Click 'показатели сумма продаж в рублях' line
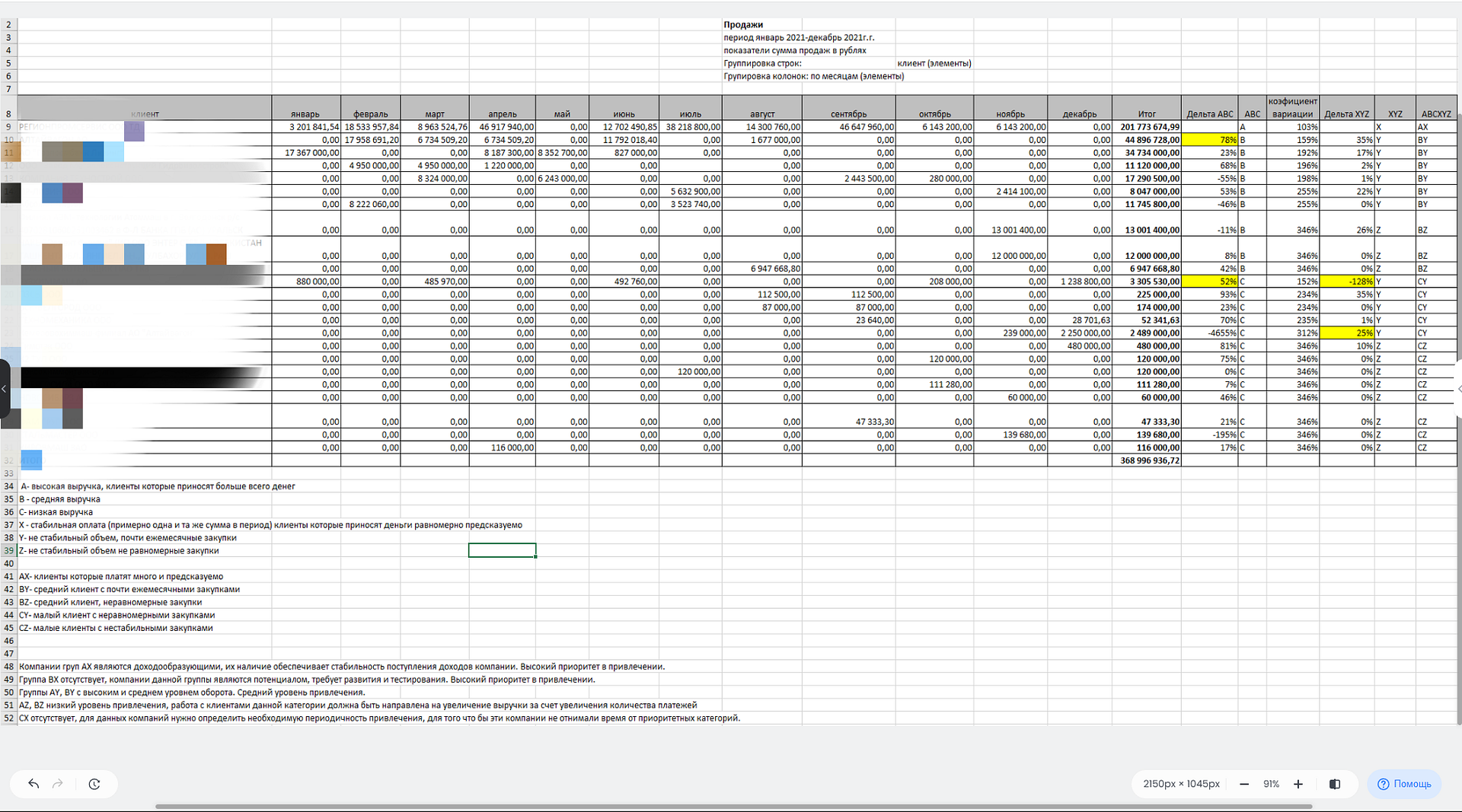The width and height of the screenshot is (1462, 812). [x=795, y=50]
